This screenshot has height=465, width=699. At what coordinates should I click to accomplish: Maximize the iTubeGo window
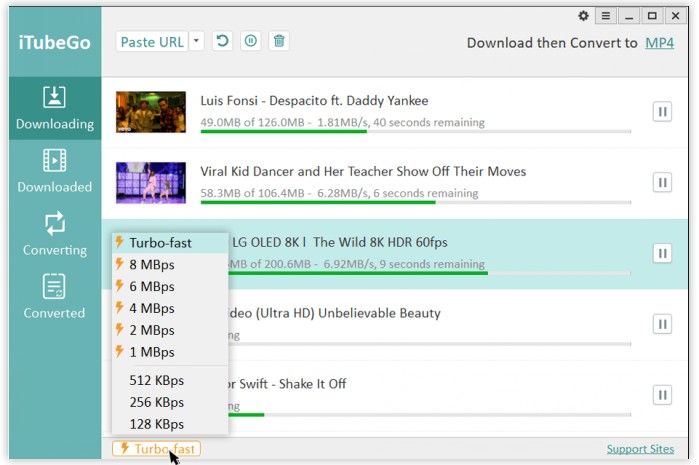[x=652, y=16]
